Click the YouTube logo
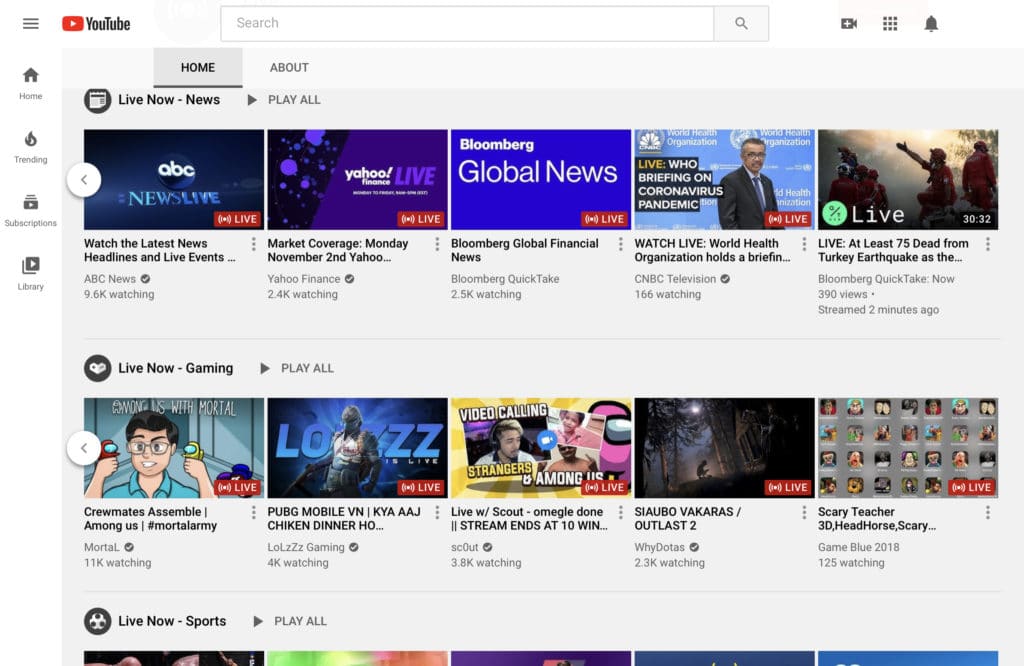The image size is (1024, 666). pos(96,24)
